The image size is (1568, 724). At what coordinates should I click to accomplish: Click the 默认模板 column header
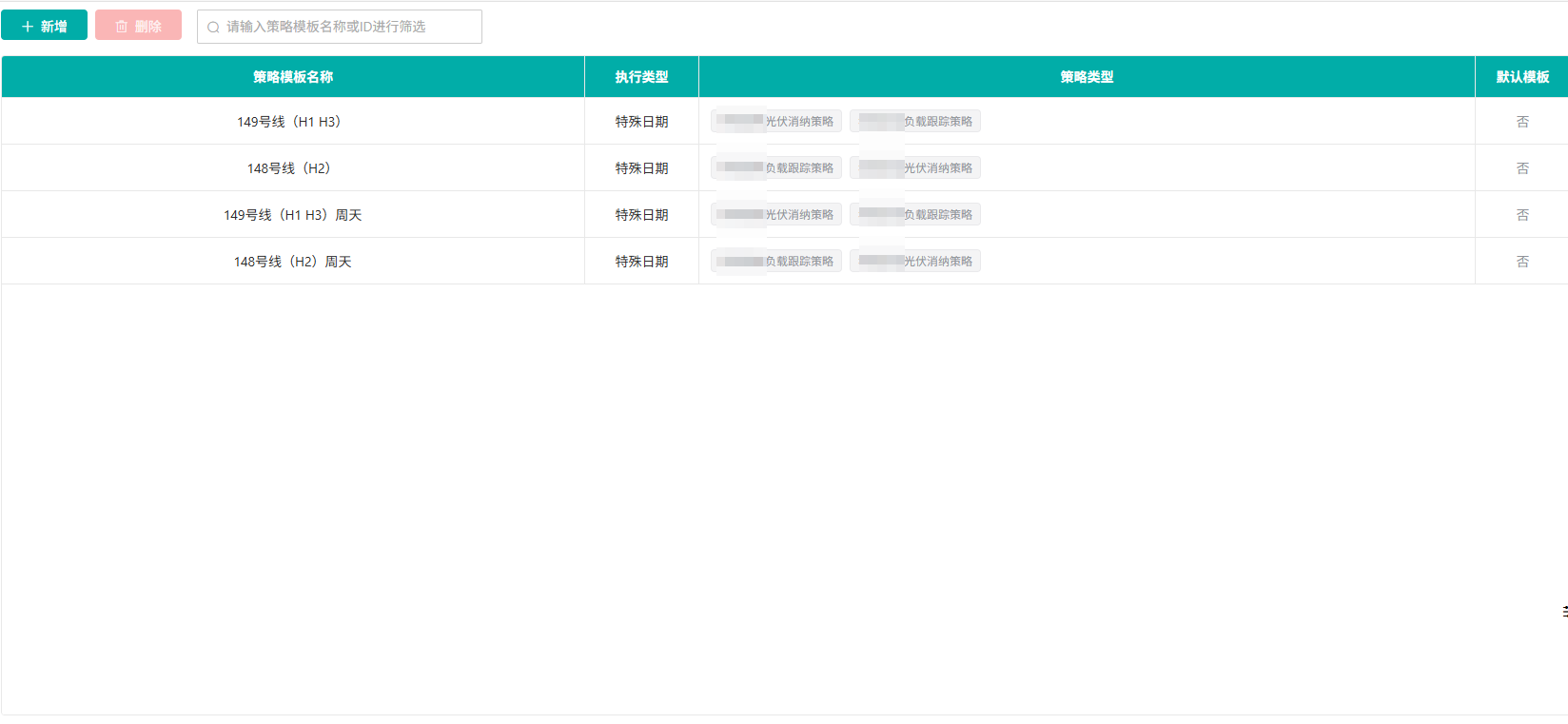pyautogui.click(x=1522, y=77)
